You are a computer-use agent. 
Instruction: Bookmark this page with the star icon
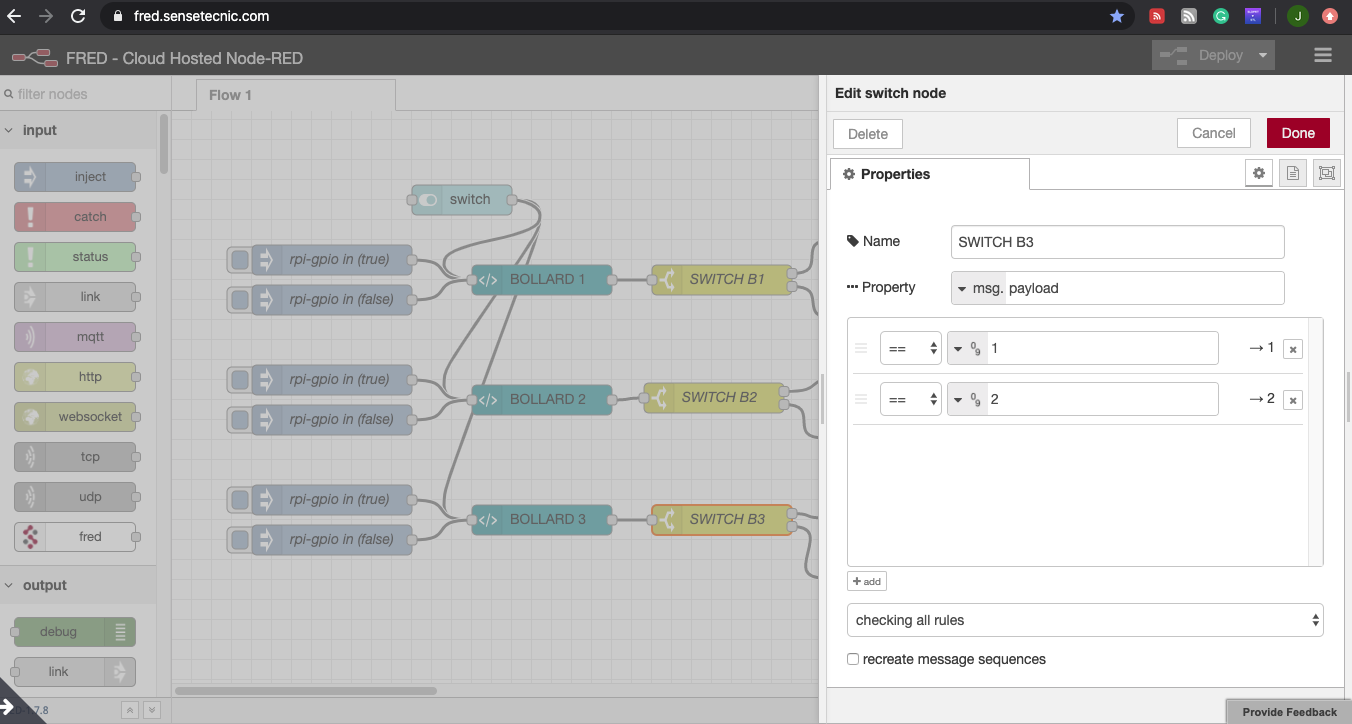[x=1117, y=16]
